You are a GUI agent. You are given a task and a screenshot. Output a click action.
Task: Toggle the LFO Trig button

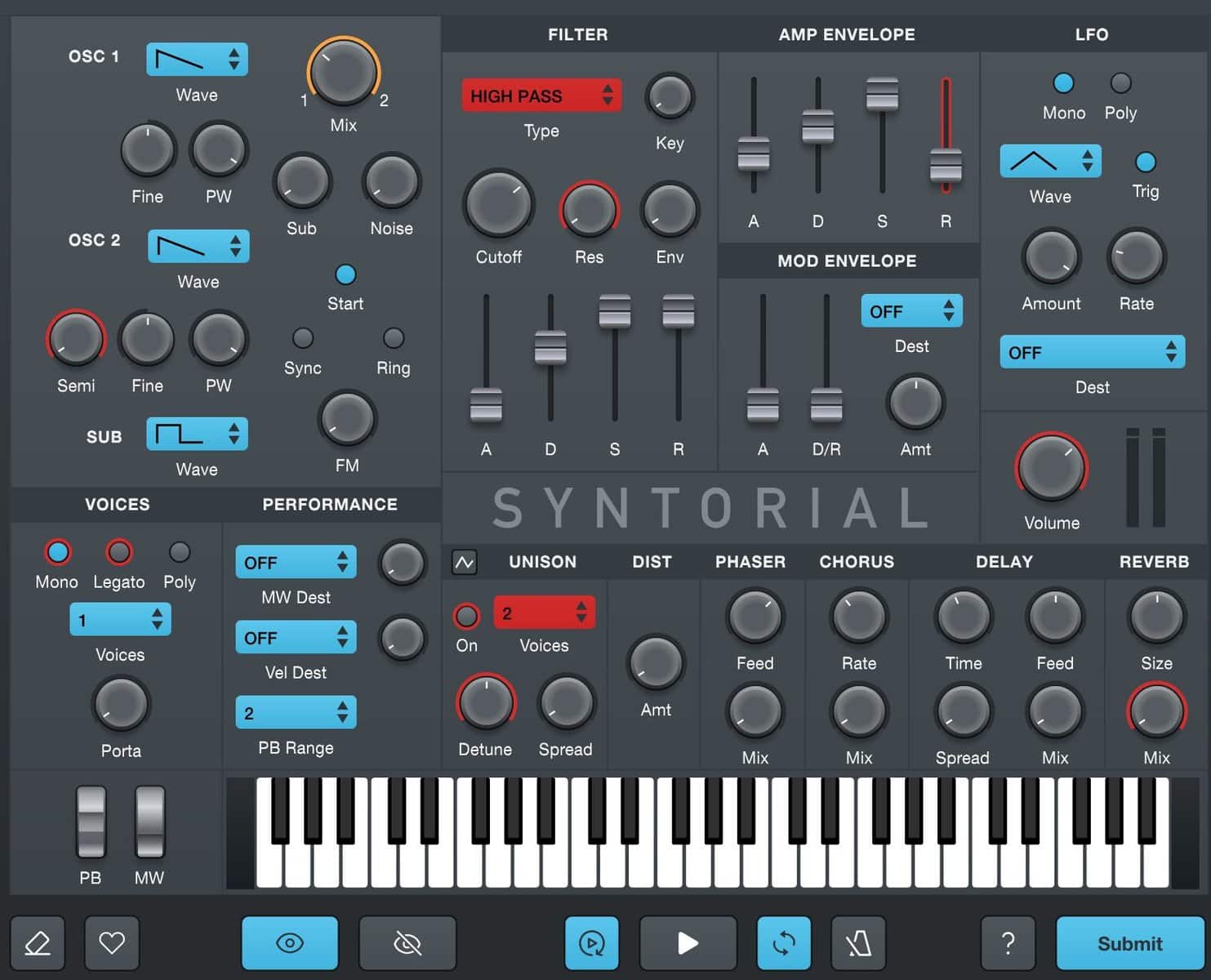point(1146,162)
